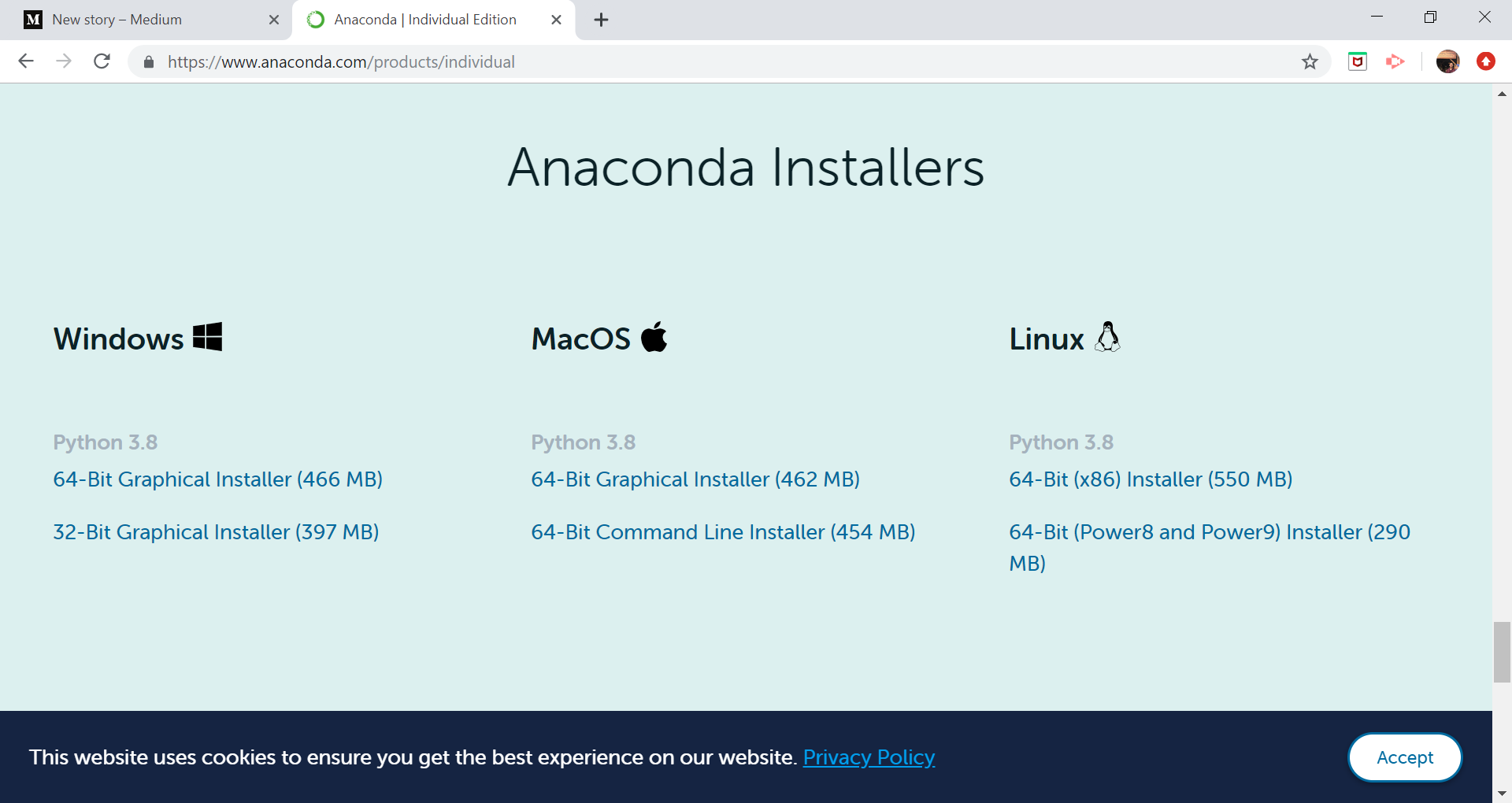Download Linux 64-Bit Power8 and Power9 Installer
This screenshot has height=803, width=1512.
1210,547
